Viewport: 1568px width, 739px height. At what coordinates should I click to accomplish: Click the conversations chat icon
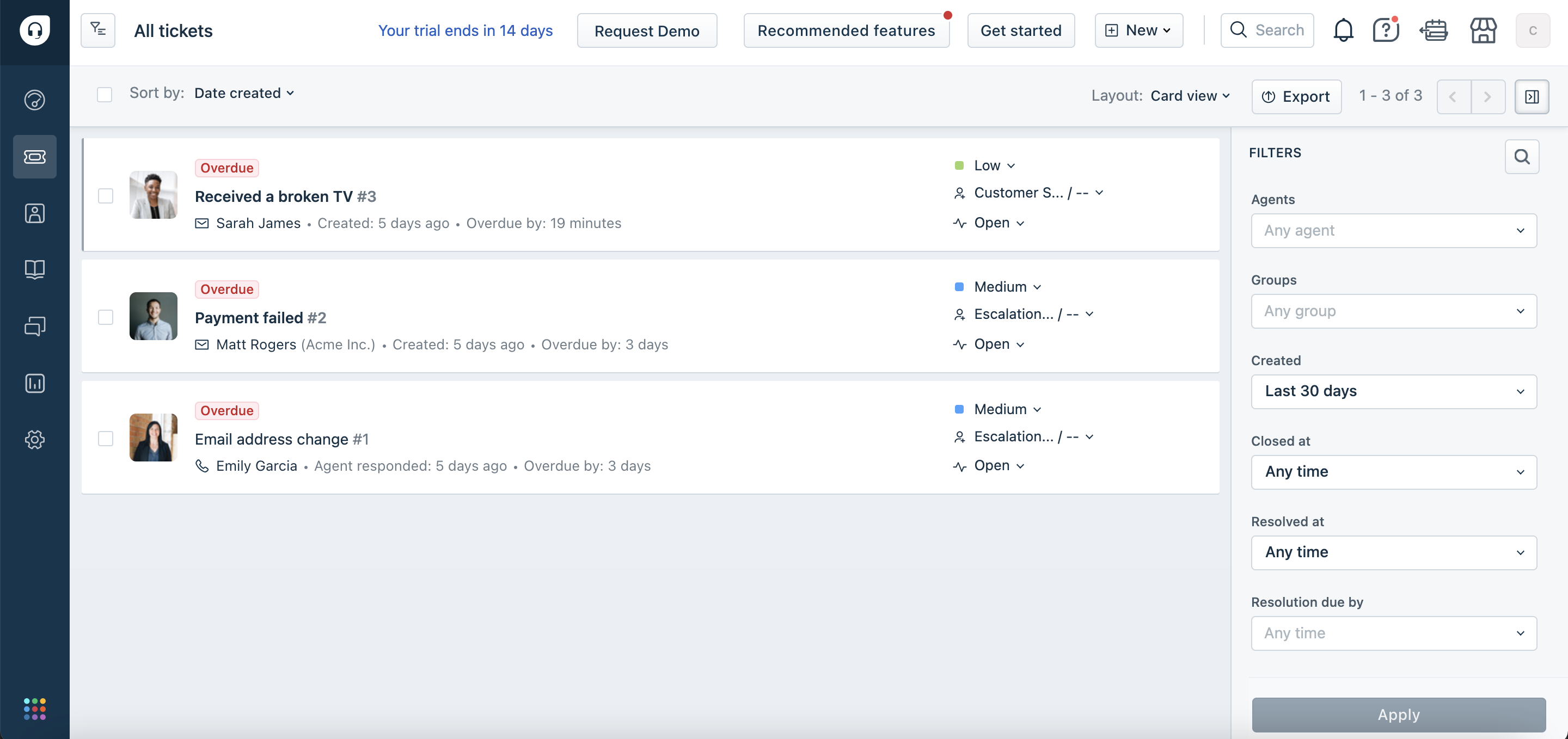[x=35, y=326]
